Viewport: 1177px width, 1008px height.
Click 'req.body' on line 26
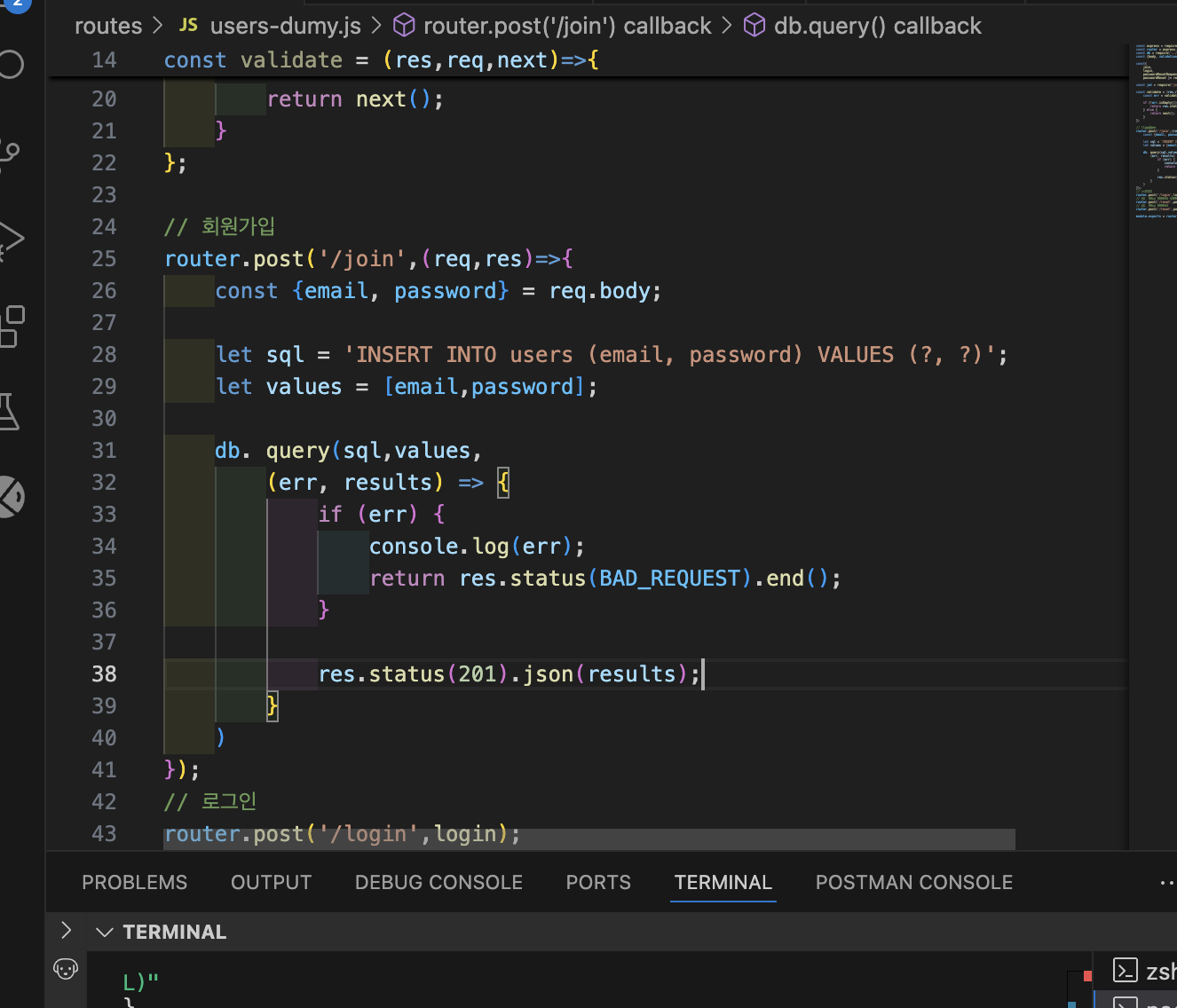pyautogui.click(x=602, y=291)
